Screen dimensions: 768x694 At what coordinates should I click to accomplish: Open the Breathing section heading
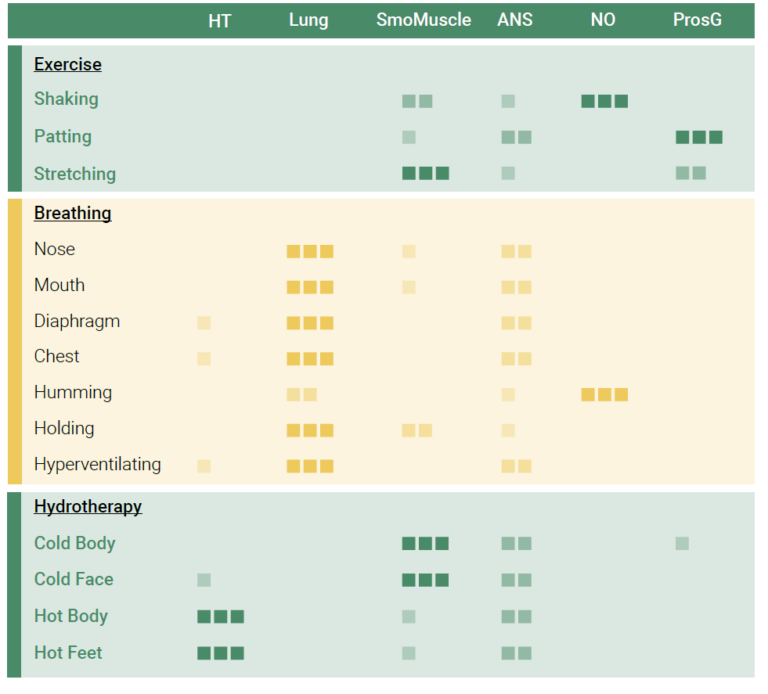click(x=73, y=213)
